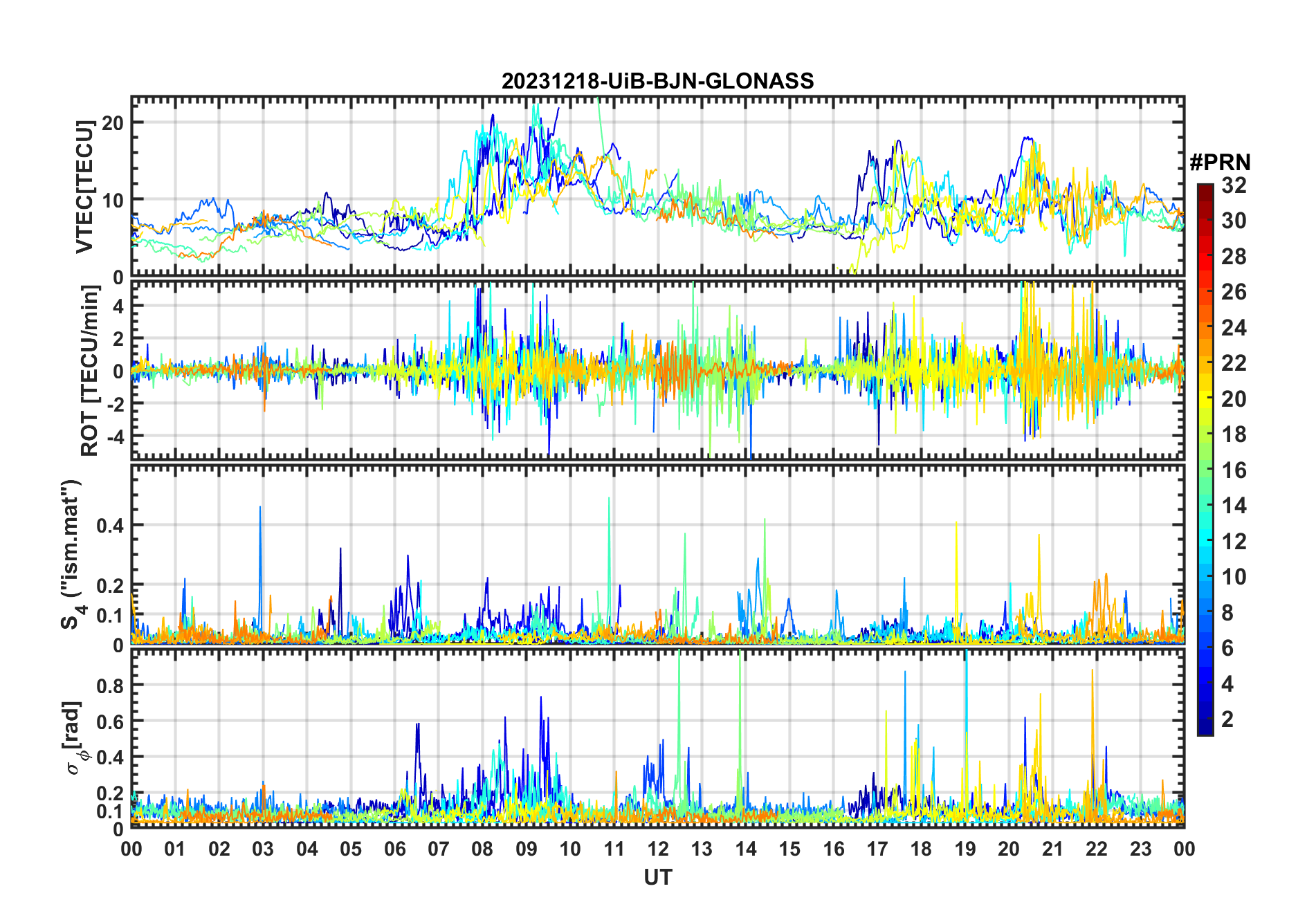Click sigma phi tick label 0.6
This screenshot has width=1316, height=920.
coord(111,721)
